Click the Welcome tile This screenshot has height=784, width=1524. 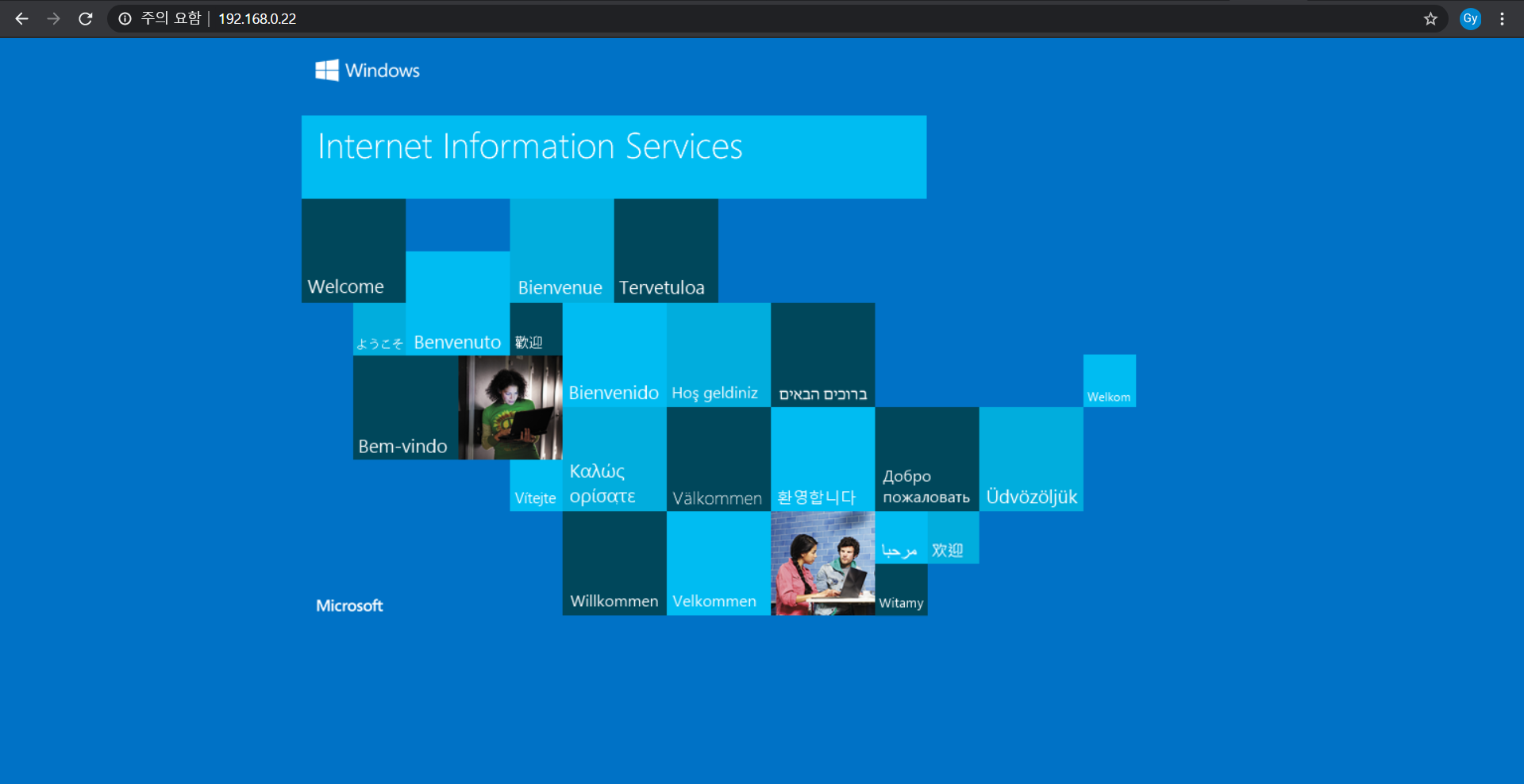tap(353, 250)
